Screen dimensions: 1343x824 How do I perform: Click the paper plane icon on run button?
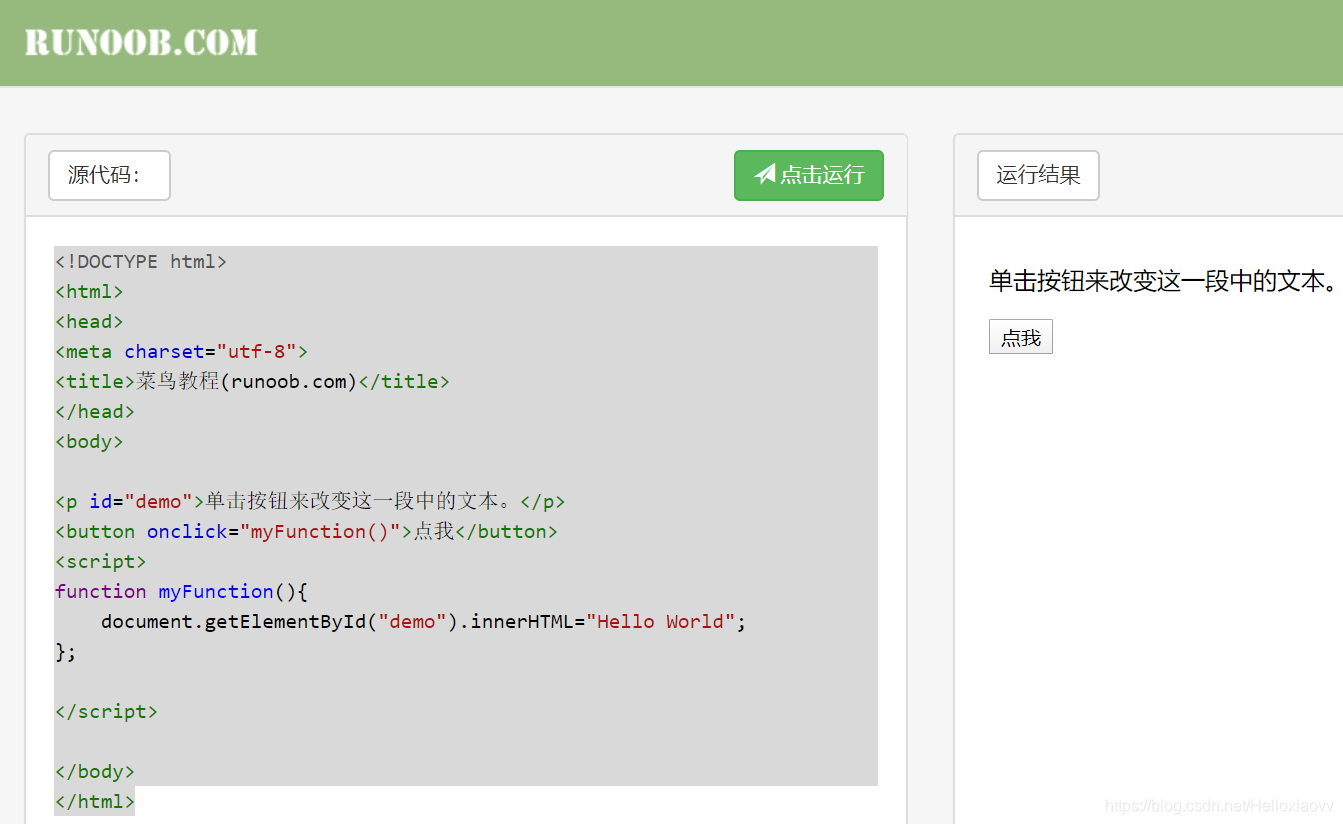click(x=765, y=174)
